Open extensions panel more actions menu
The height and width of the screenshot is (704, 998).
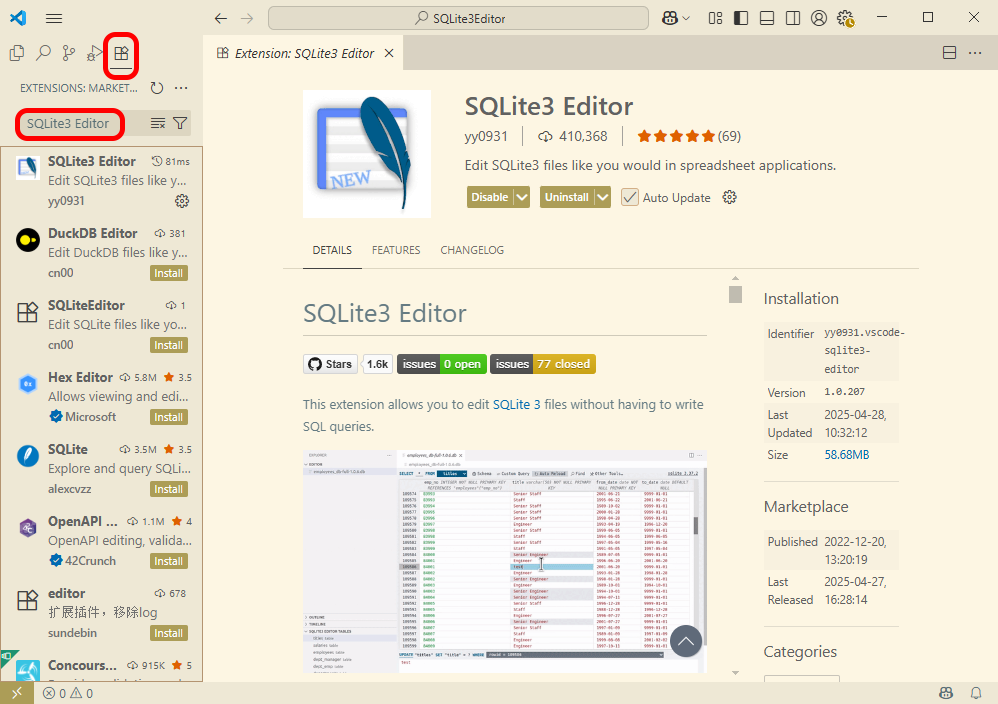pos(181,88)
